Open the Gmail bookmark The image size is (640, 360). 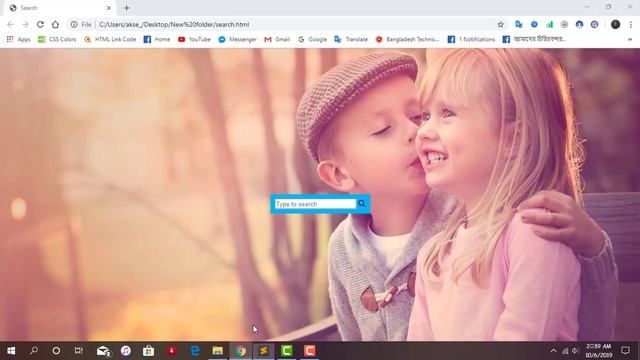pos(277,39)
